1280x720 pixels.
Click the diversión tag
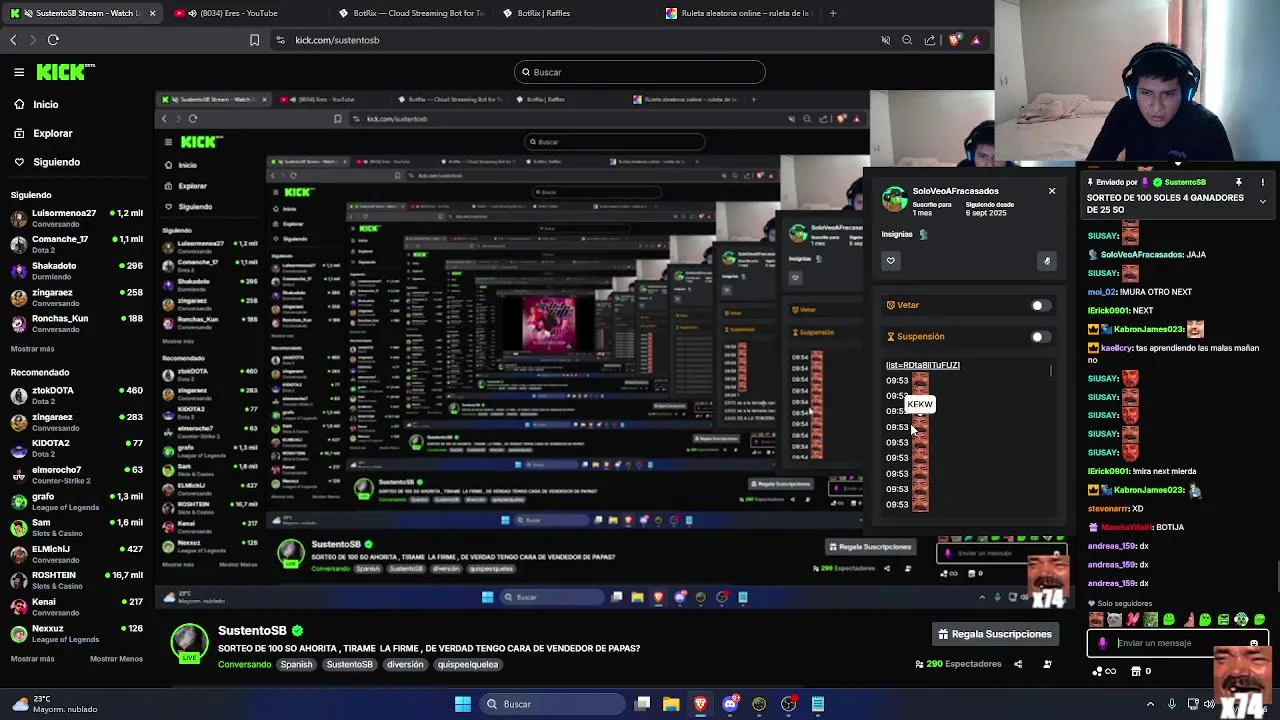pos(405,664)
